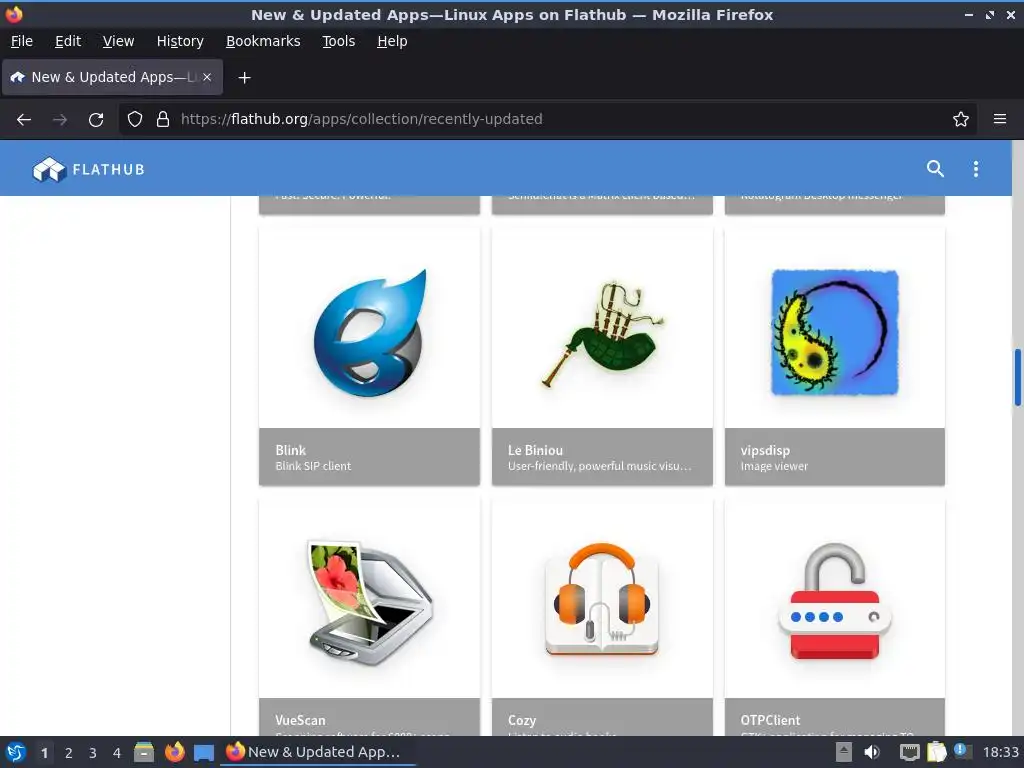The height and width of the screenshot is (768, 1024).
Task: Click the "Blink SIP client" description
Action: [313, 466]
